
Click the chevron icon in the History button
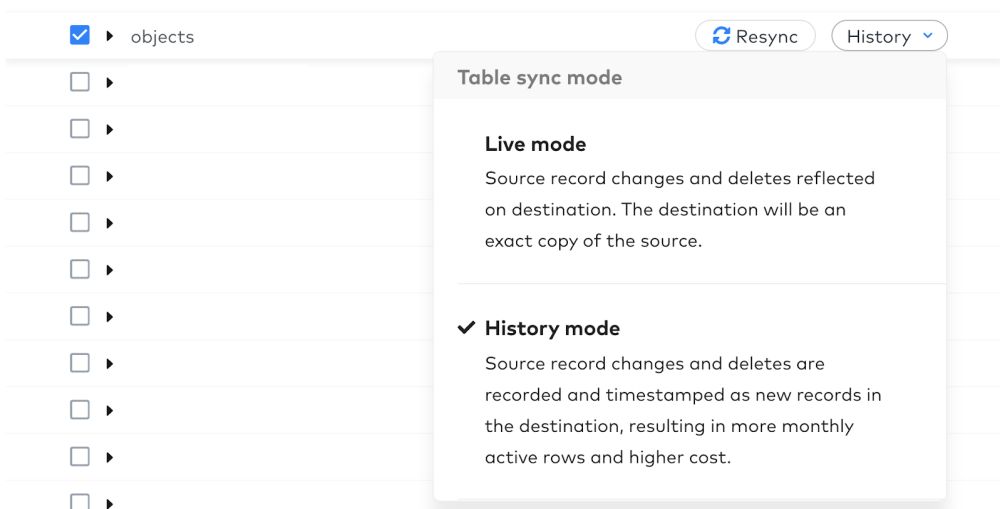click(x=928, y=36)
